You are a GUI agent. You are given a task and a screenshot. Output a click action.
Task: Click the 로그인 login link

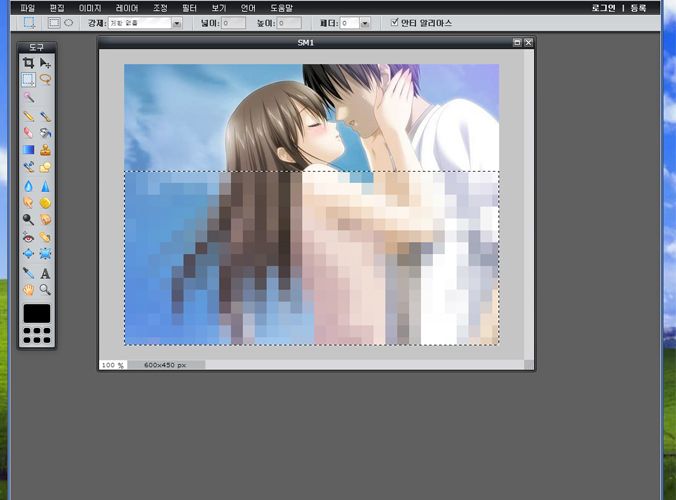(604, 8)
